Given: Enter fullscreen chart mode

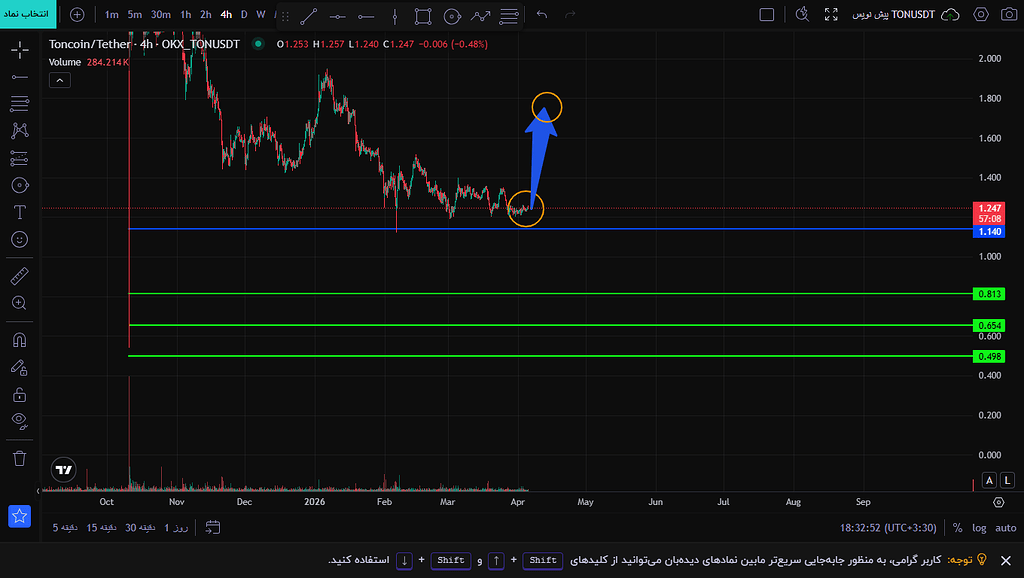Looking at the screenshot, I should [831, 14].
